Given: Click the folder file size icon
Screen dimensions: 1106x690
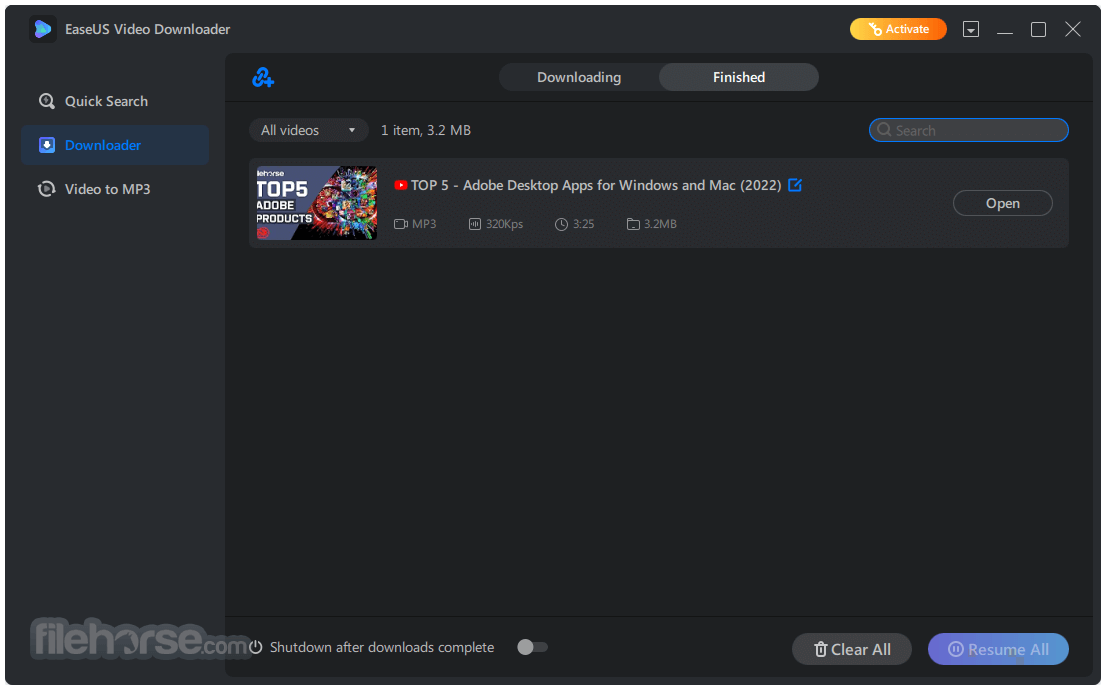Looking at the screenshot, I should coord(633,224).
